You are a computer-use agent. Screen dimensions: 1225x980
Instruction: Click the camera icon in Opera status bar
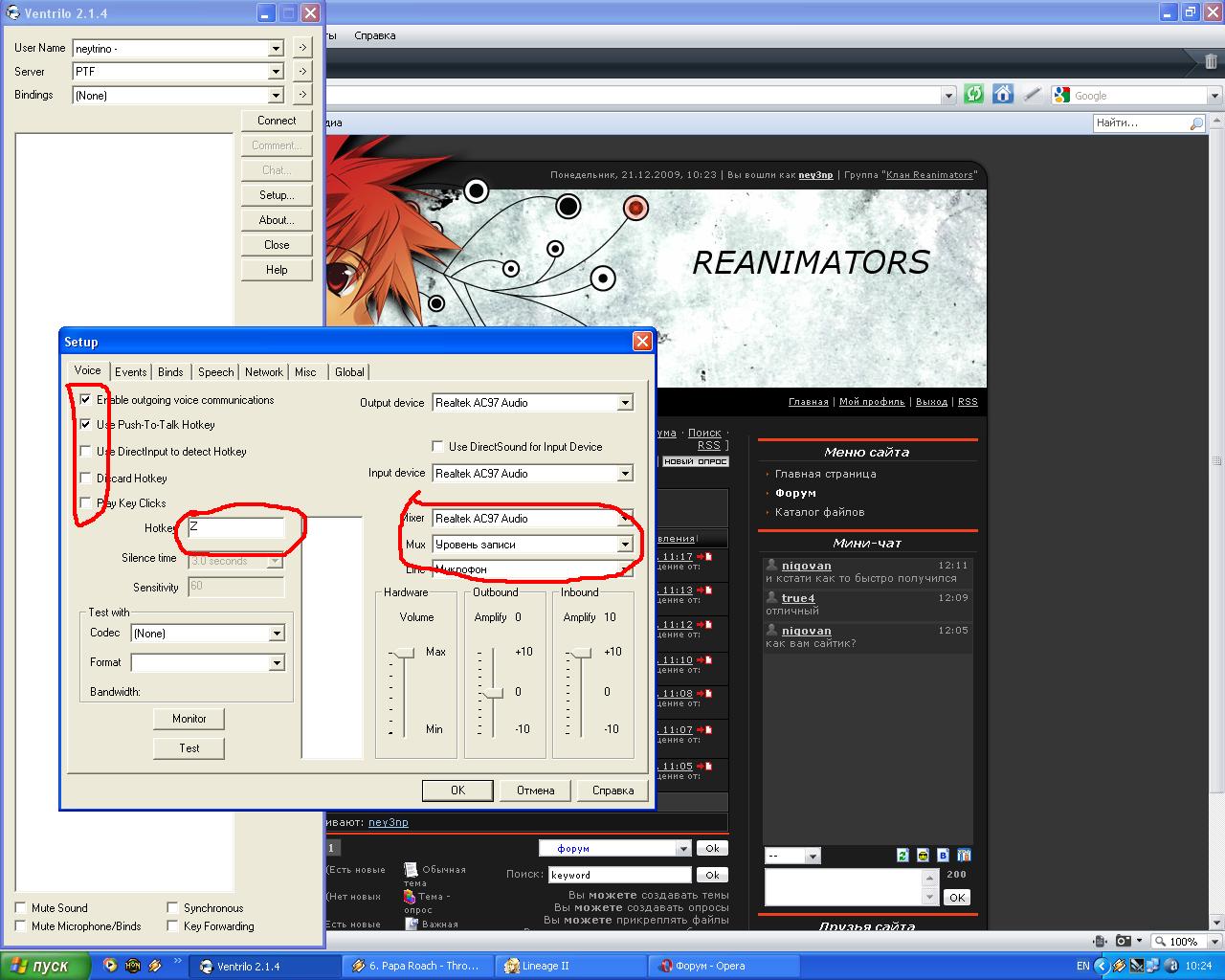(x=1124, y=941)
